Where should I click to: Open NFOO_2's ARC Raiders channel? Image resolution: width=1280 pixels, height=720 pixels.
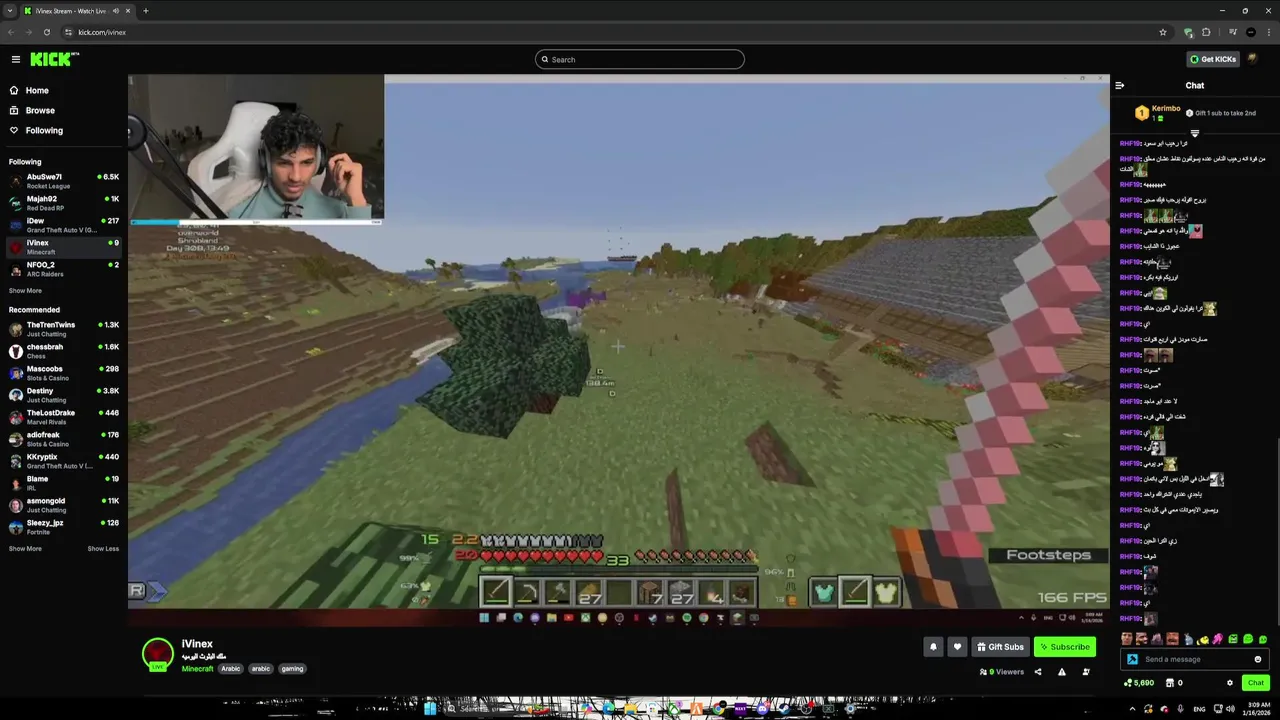(x=64, y=269)
